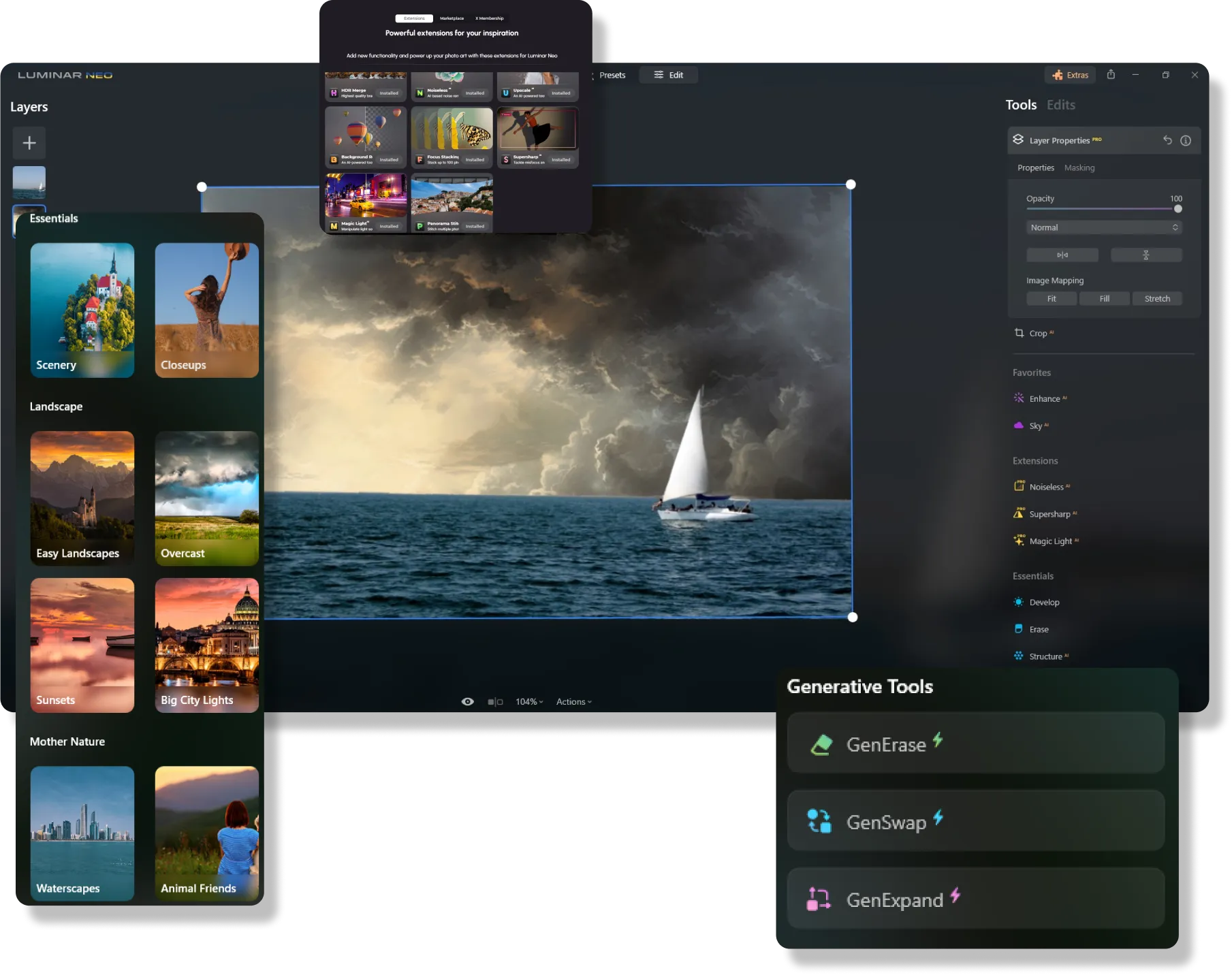Click the GenErase button
The image size is (1232, 975).
tap(976, 743)
